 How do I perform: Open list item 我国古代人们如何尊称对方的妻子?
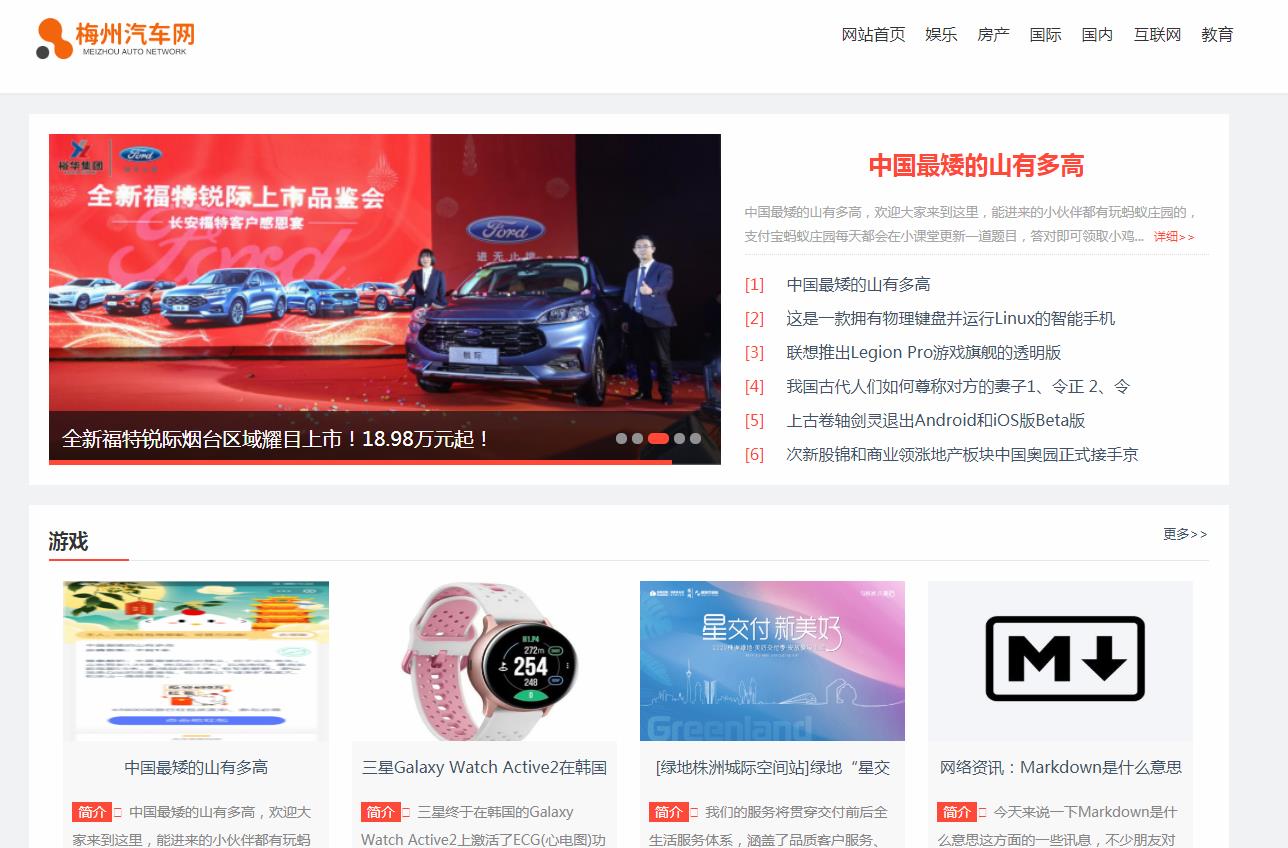[958, 386]
